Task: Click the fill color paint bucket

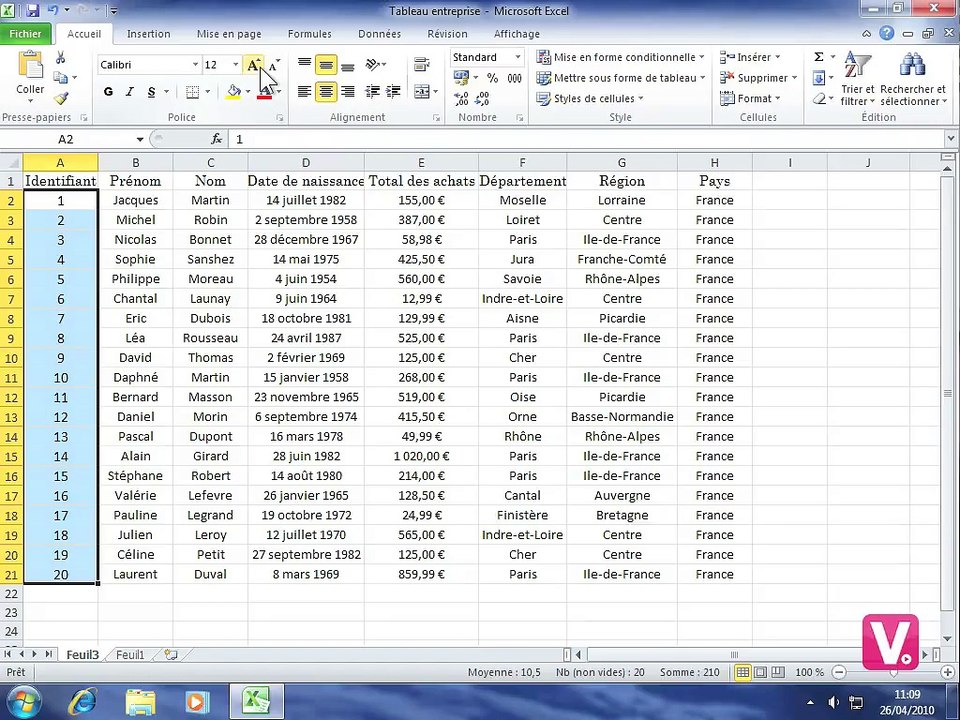Action: pos(233,92)
